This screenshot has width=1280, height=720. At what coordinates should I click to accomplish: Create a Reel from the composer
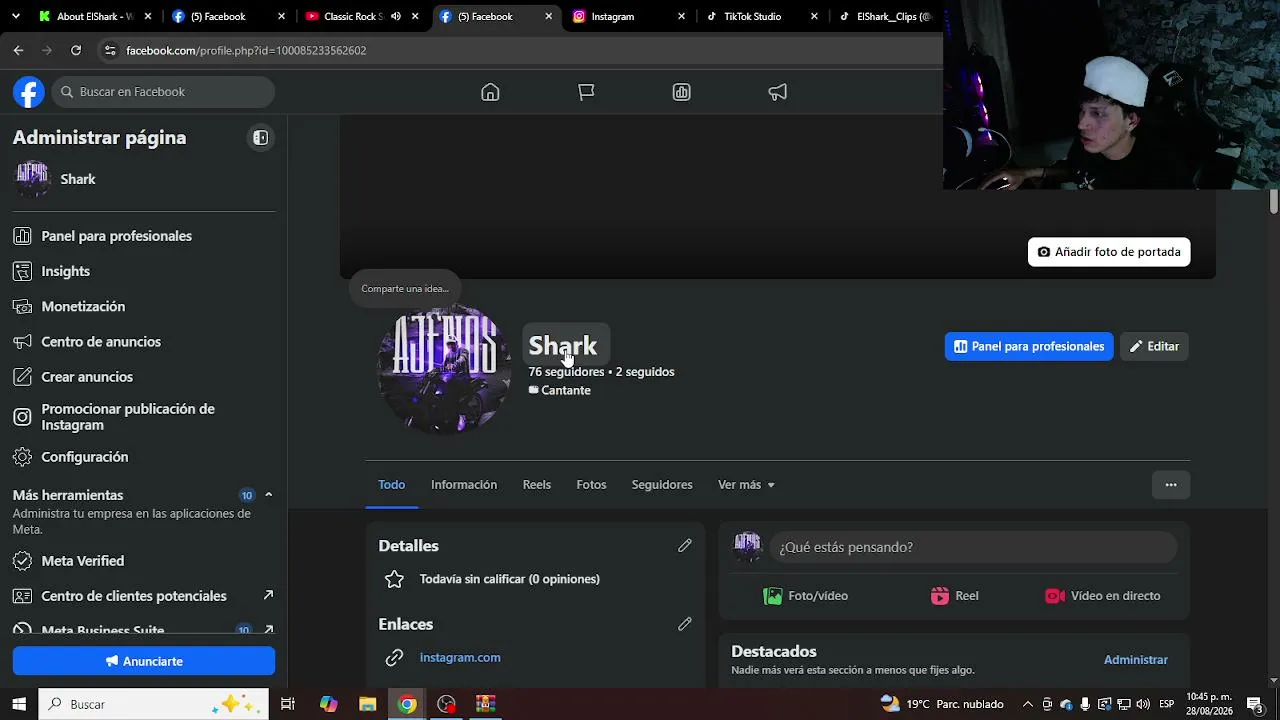954,596
